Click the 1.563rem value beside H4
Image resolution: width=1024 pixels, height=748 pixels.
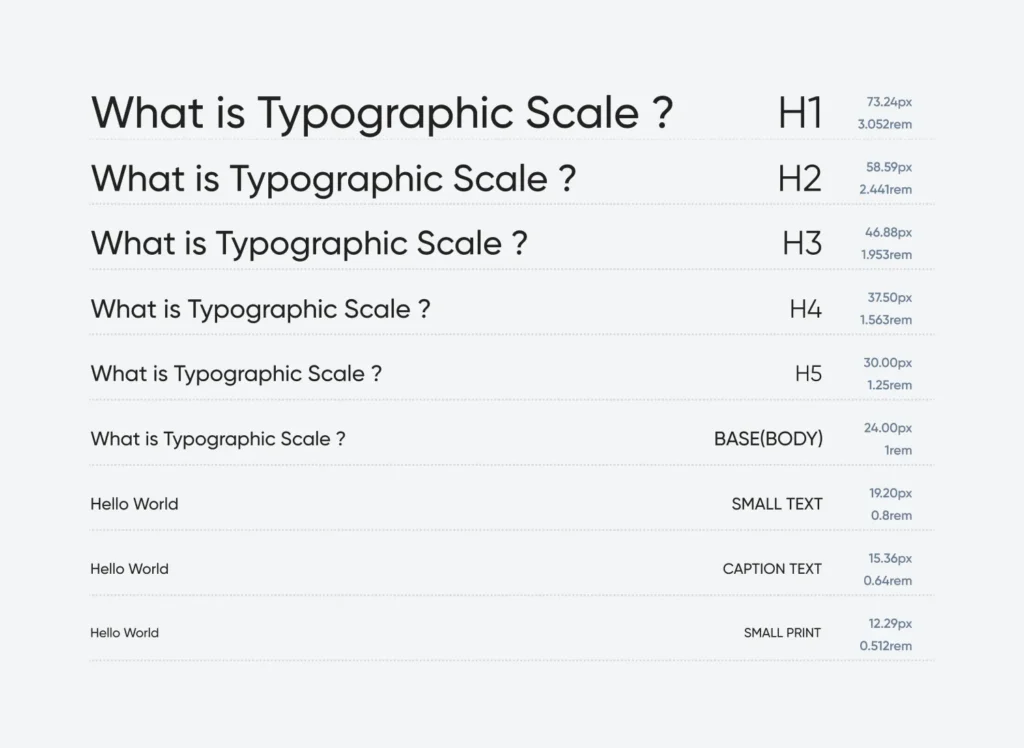887,320
